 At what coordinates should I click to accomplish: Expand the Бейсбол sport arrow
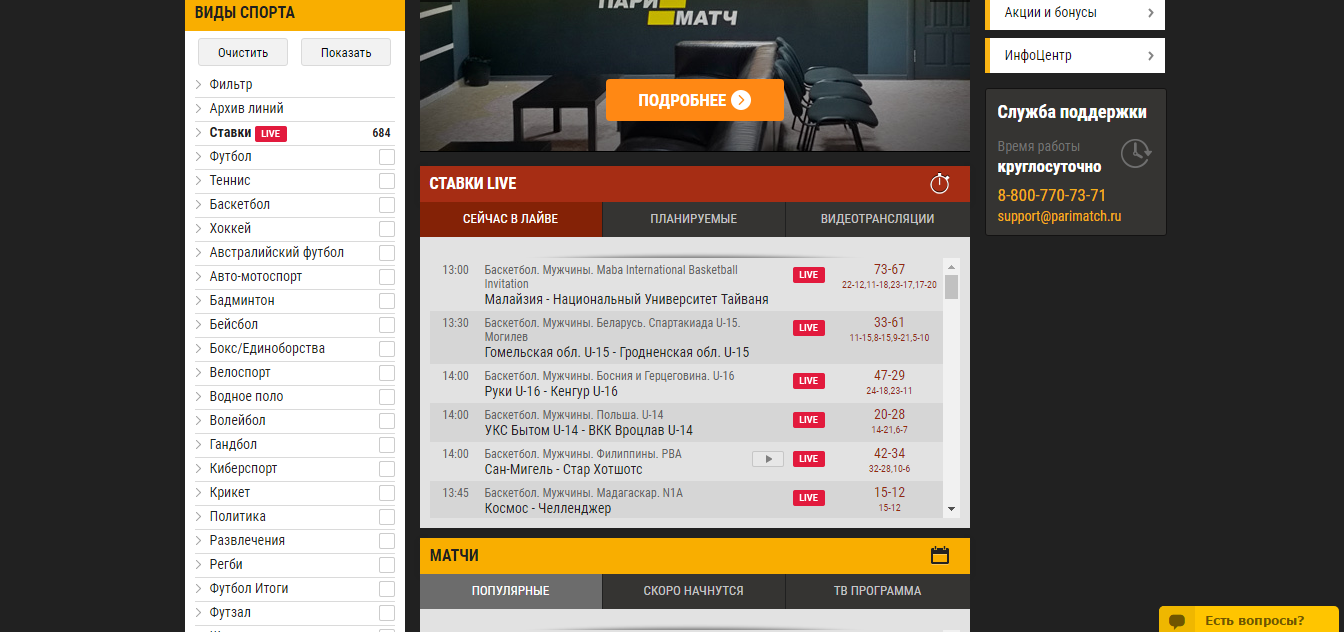pos(198,325)
